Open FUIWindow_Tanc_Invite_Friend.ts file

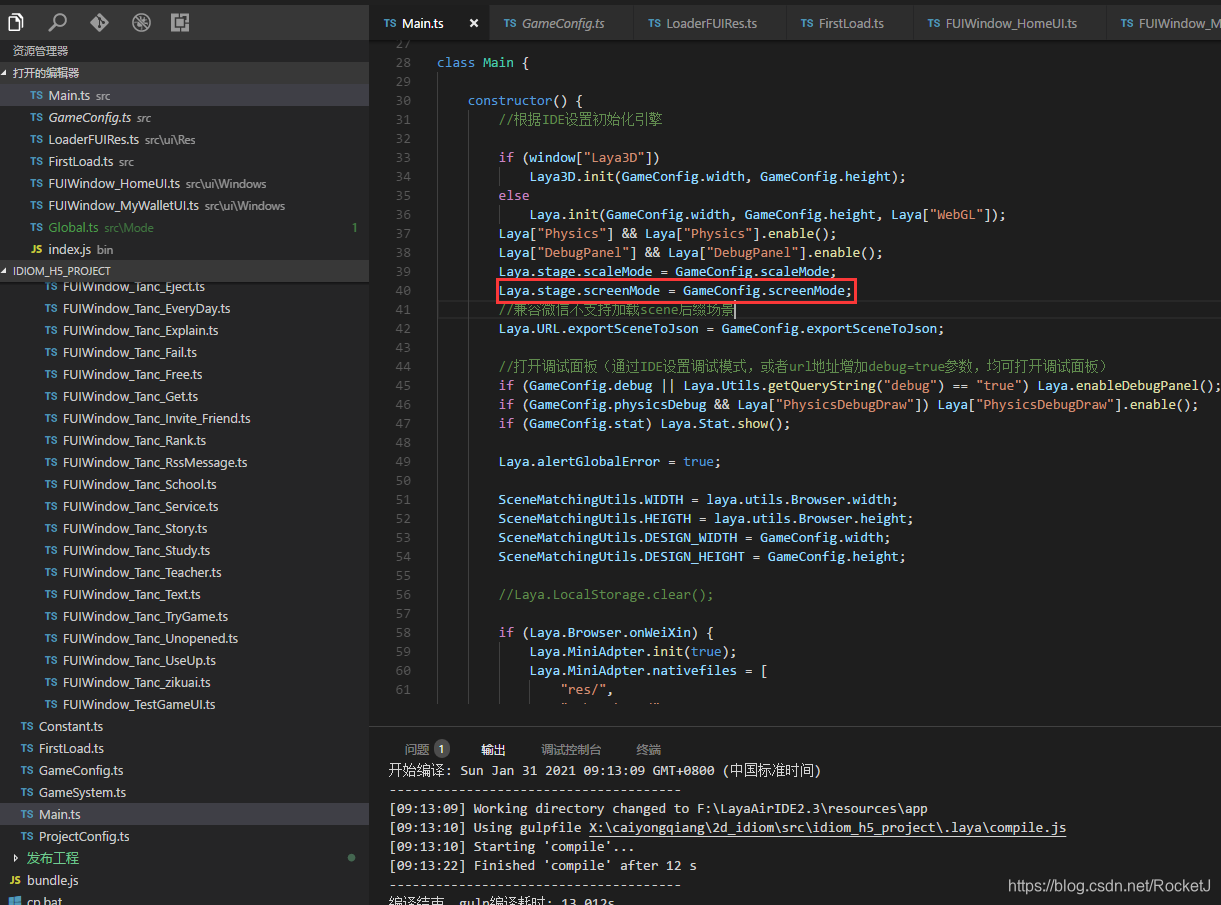tap(184, 418)
